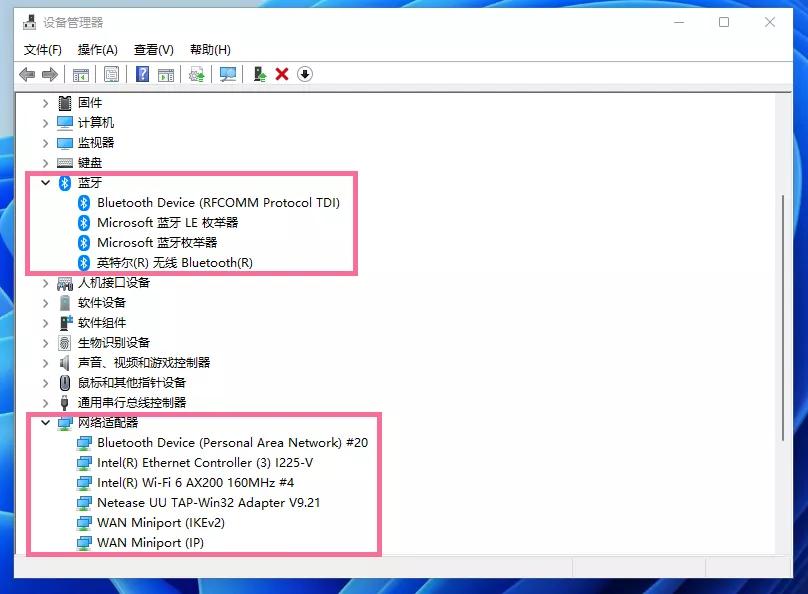This screenshot has width=808, height=594.
Task: Expand the 生物识别设备 category
Action: coord(45,343)
